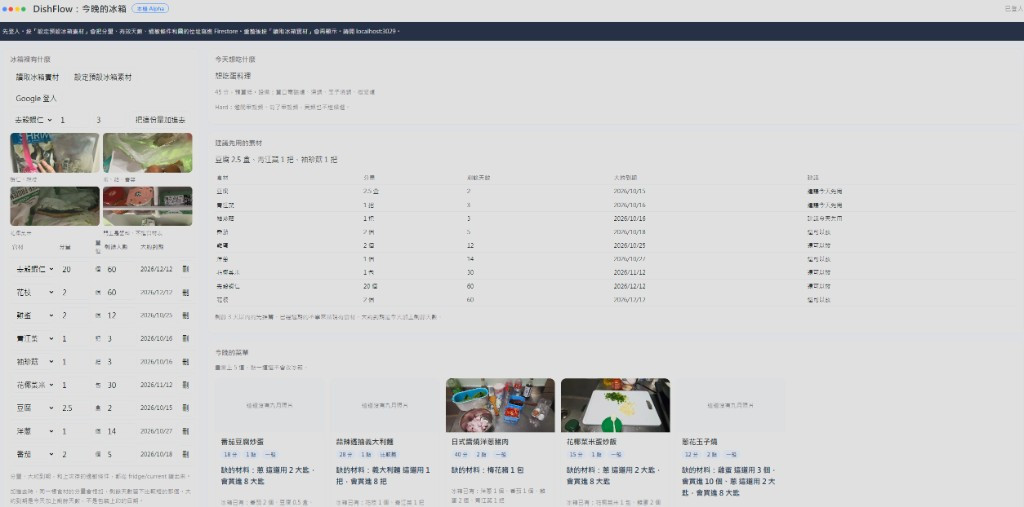Delete the 番茄 row dated 2026/10/18
1024x507 pixels.
[x=185, y=454]
